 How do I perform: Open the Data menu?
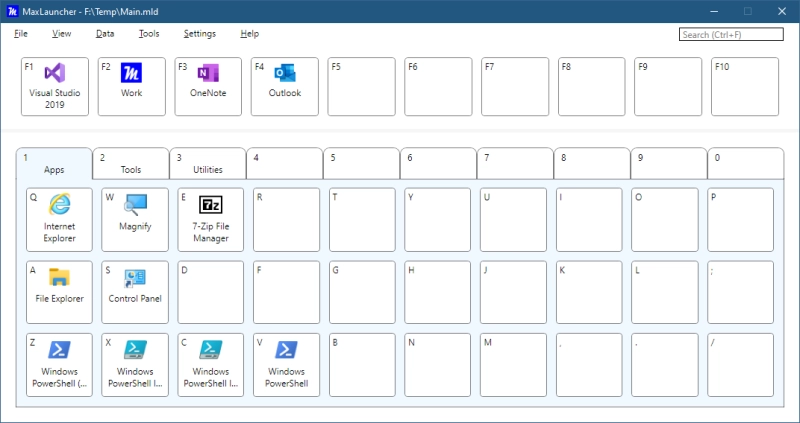click(x=105, y=34)
